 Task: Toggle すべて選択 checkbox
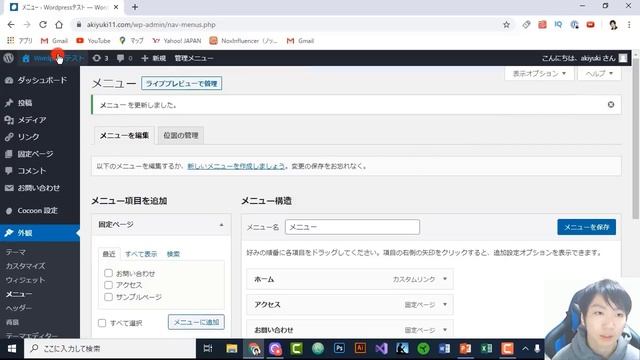click(x=102, y=323)
